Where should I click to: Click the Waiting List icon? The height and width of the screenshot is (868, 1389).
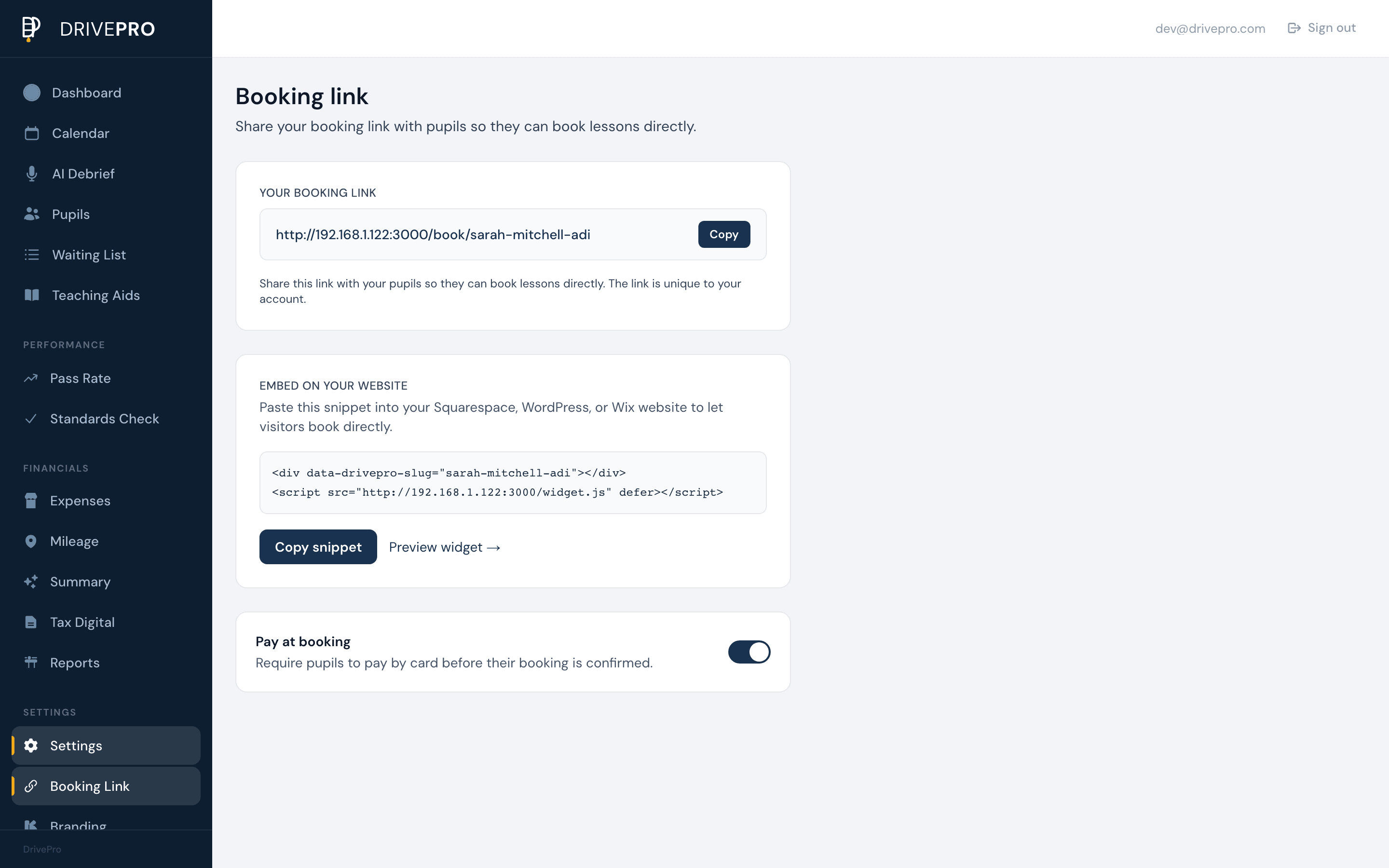pos(31,254)
